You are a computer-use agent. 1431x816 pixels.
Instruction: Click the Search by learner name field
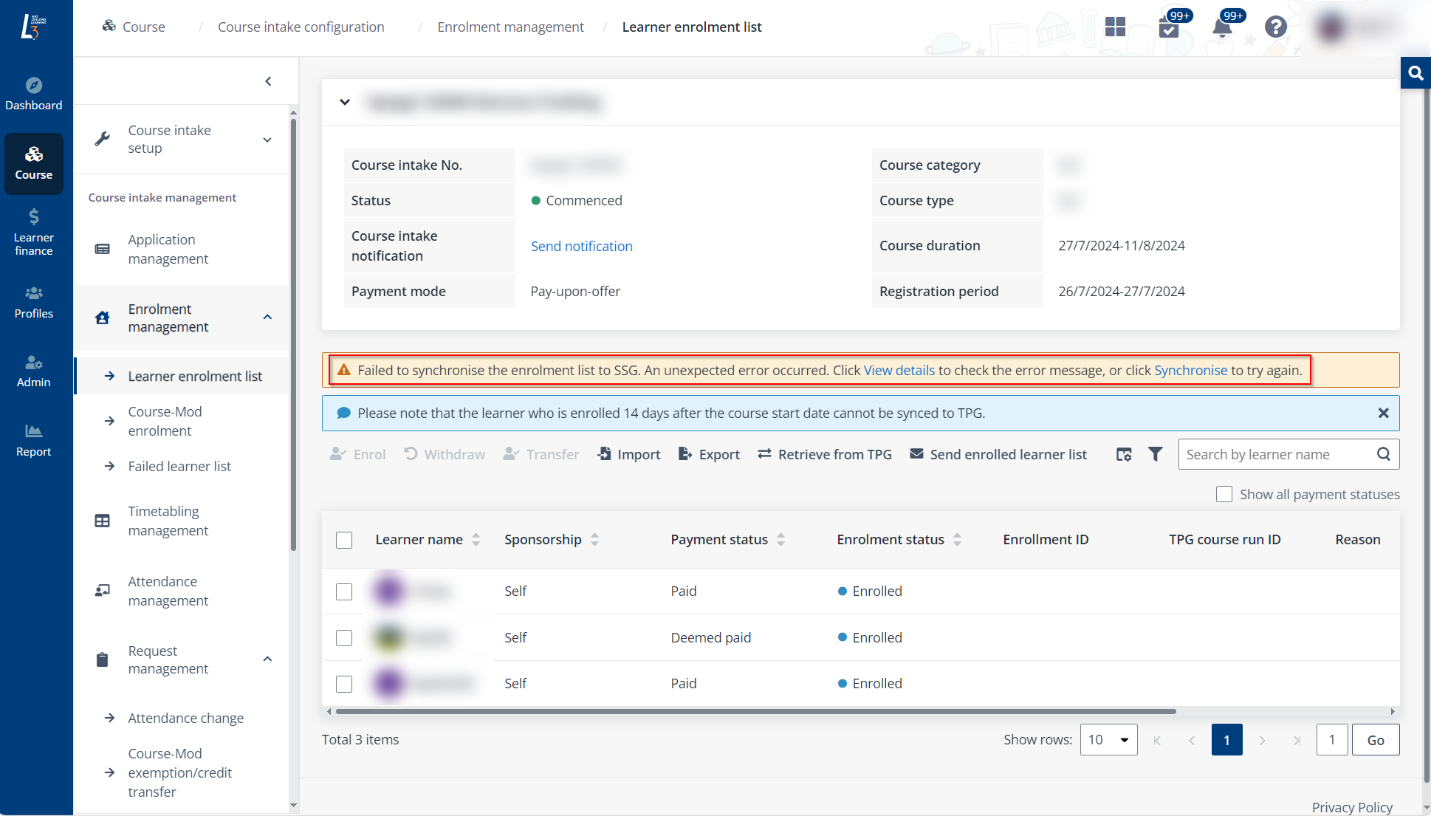(1276, 454)
